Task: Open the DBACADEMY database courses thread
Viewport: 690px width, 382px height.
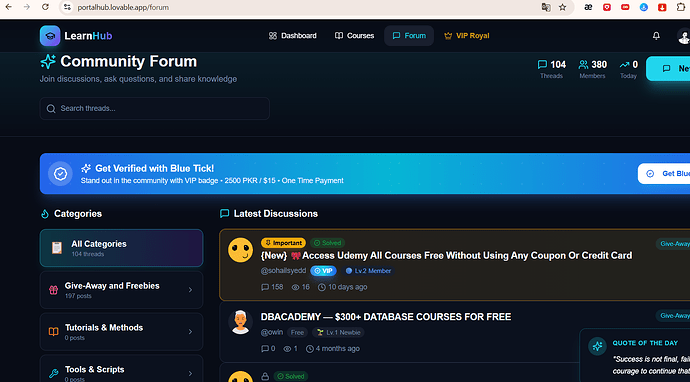Action: click(385, 317)
